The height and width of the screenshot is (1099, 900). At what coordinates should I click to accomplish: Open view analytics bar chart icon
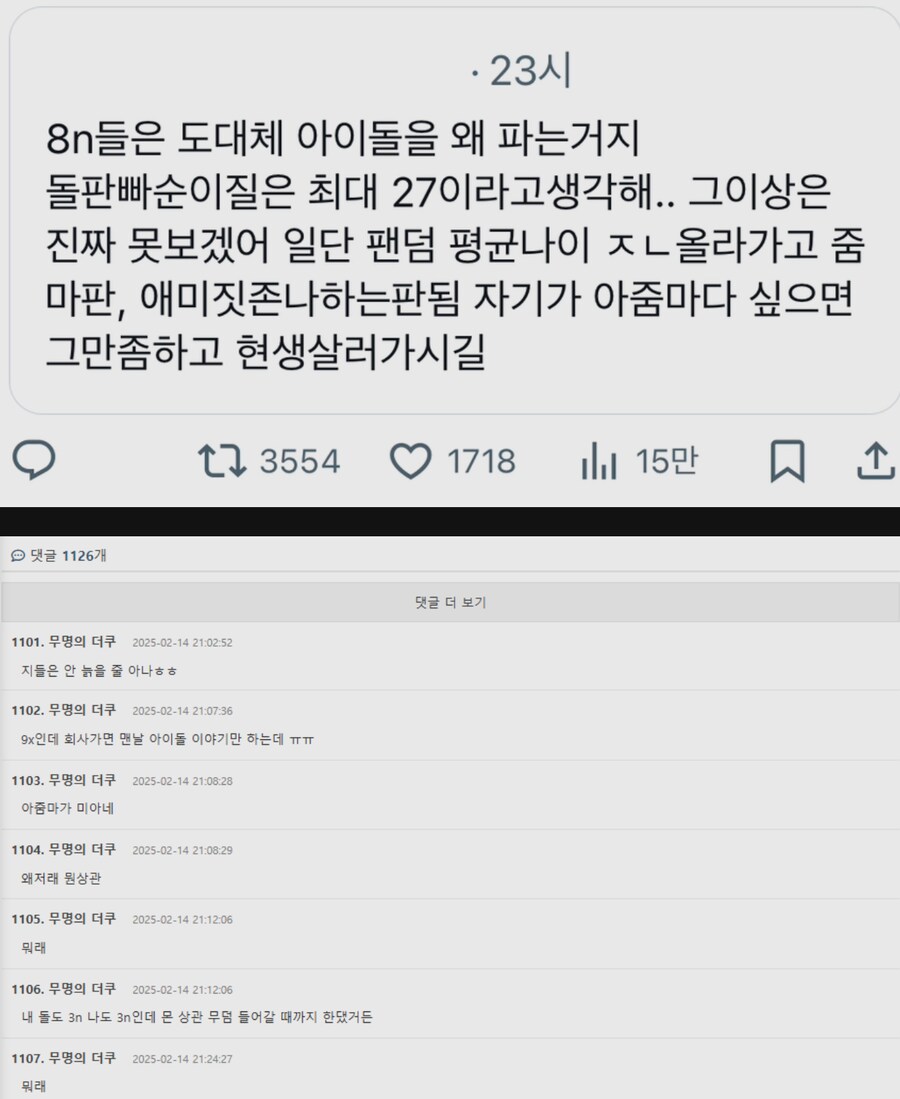(x=599, y=460)
